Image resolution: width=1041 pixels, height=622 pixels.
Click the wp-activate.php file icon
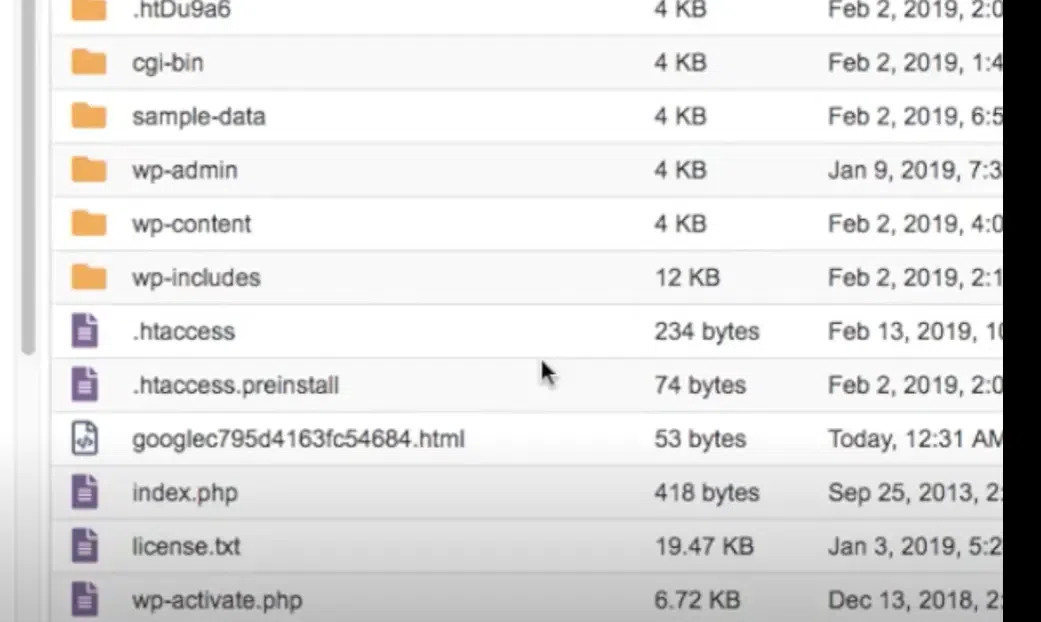[86, 600]
